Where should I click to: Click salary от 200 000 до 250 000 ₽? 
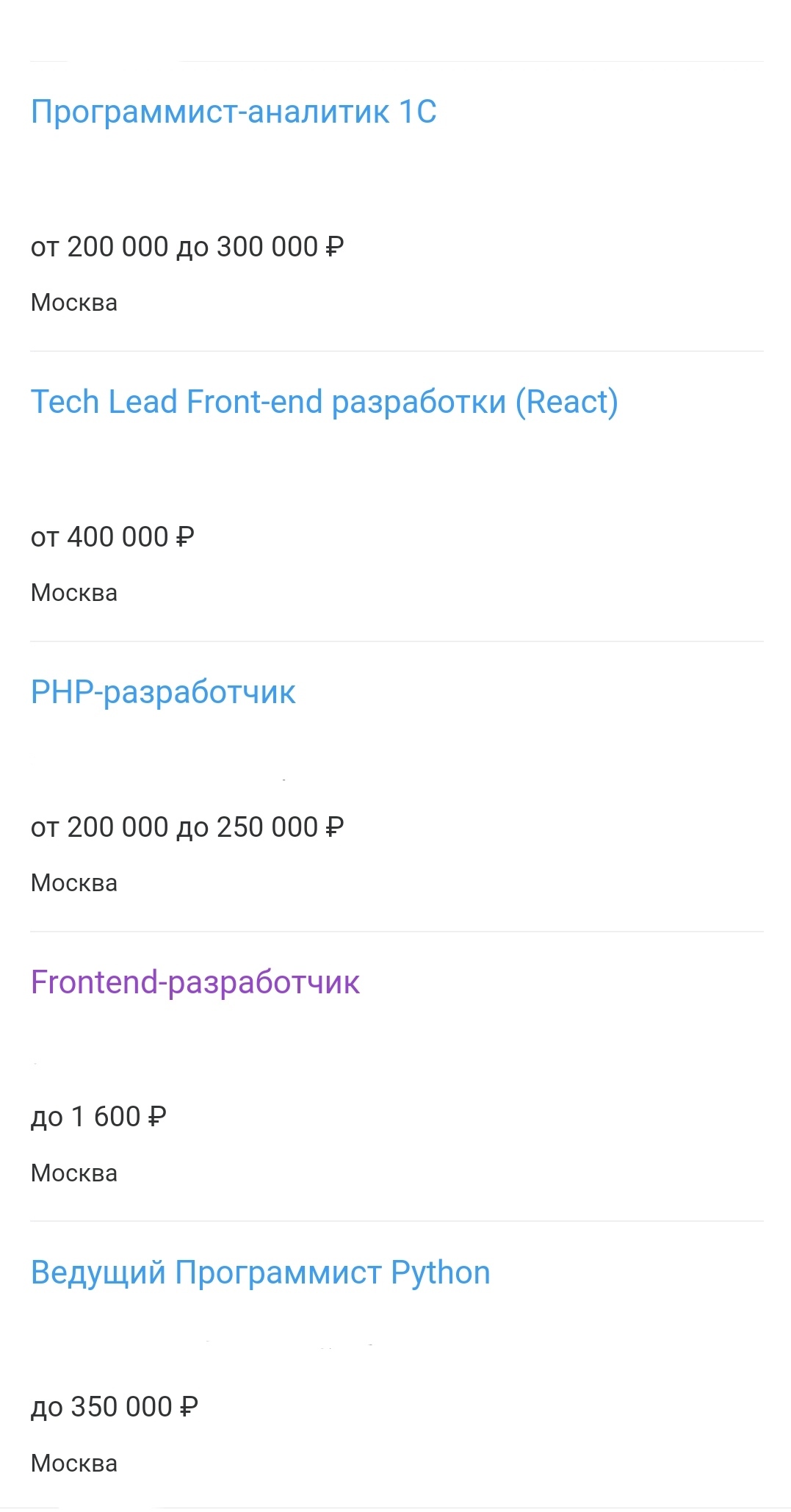coord(187,827)
